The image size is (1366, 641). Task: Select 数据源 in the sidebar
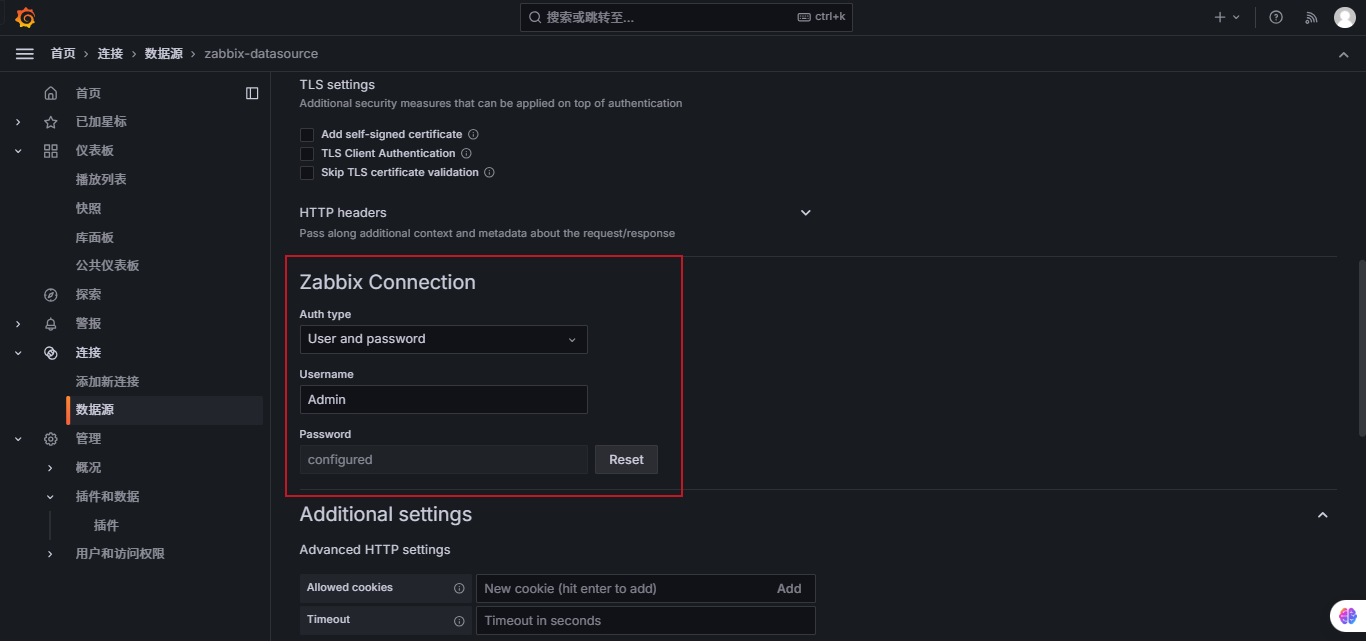pos(165,410)
